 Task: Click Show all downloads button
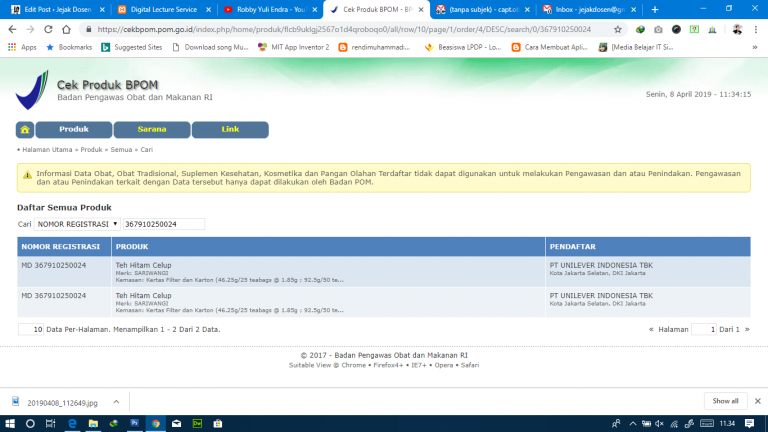click(x=725, y=401)
